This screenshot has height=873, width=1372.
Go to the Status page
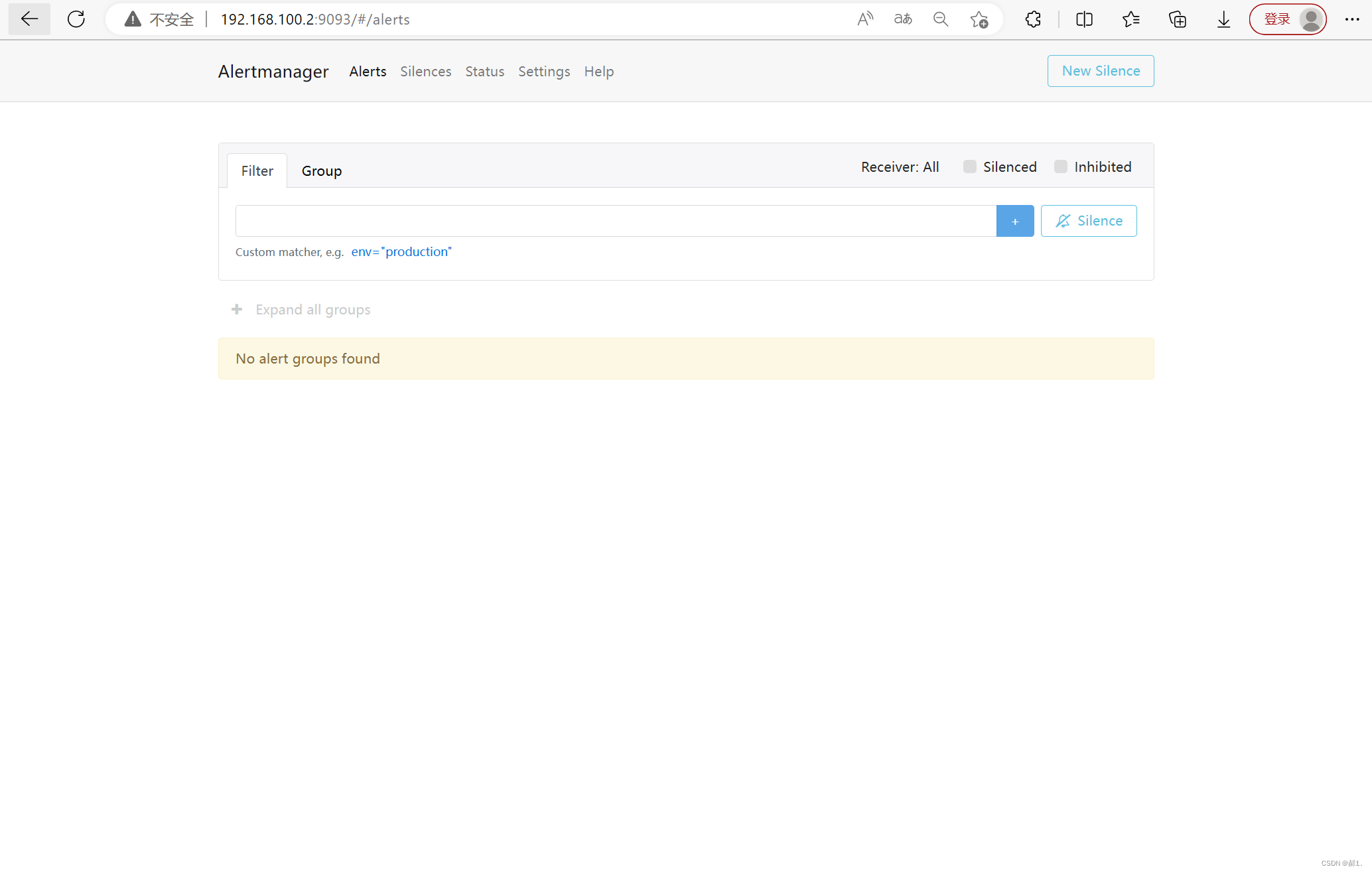(484, 71)
